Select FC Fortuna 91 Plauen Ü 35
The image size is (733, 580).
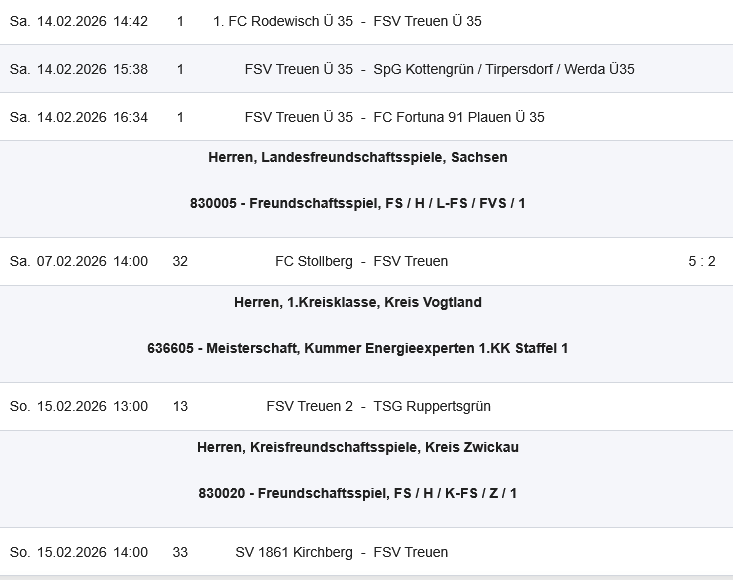click(x=458, y=117)
